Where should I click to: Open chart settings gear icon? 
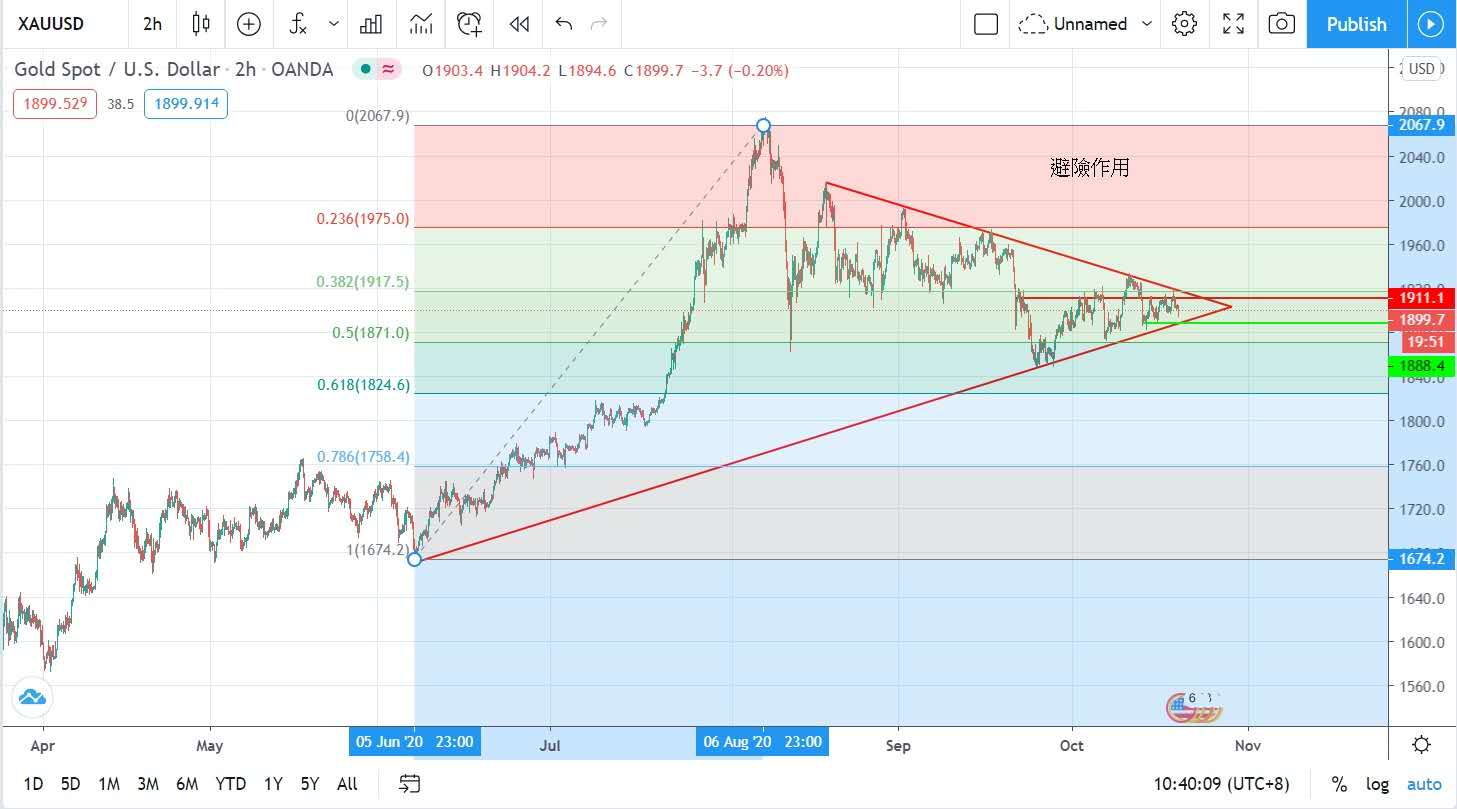[x=1184, y=24]
